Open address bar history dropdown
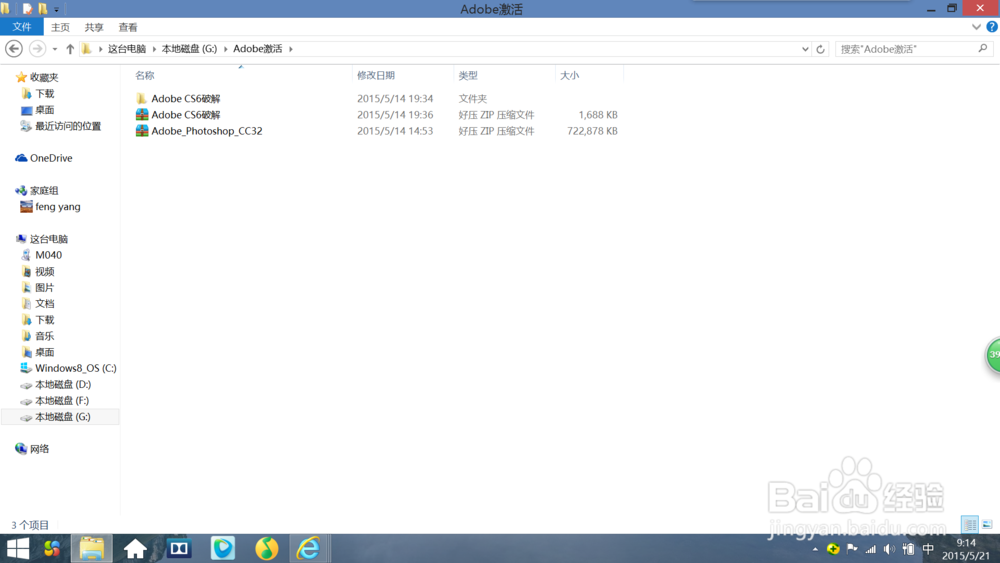Image resolution: width=1000 pixels, height=563 pixels. click(x=805, y=49)
